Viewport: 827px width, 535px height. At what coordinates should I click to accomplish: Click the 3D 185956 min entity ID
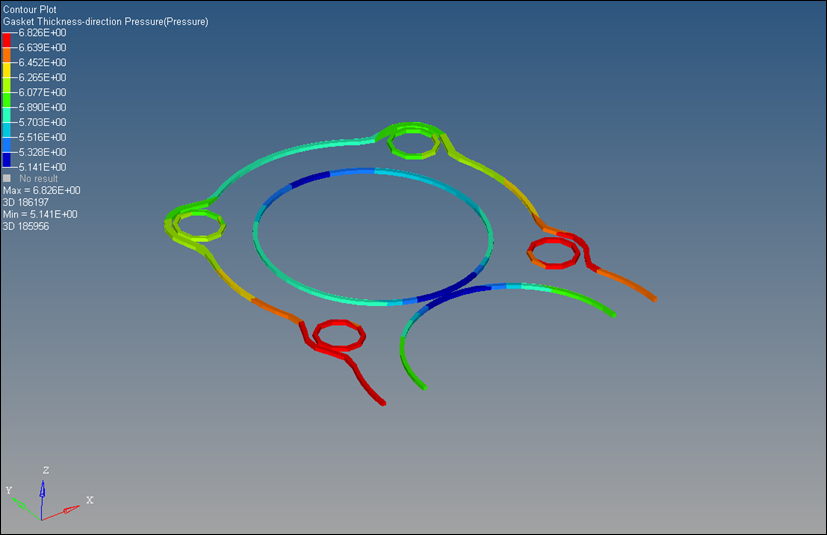[26, 226]
